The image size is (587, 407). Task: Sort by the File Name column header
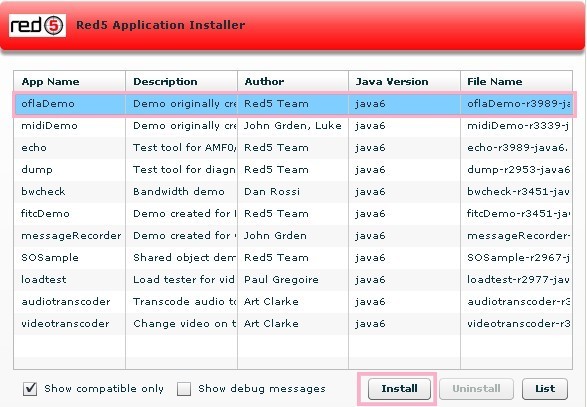[516, 81]
